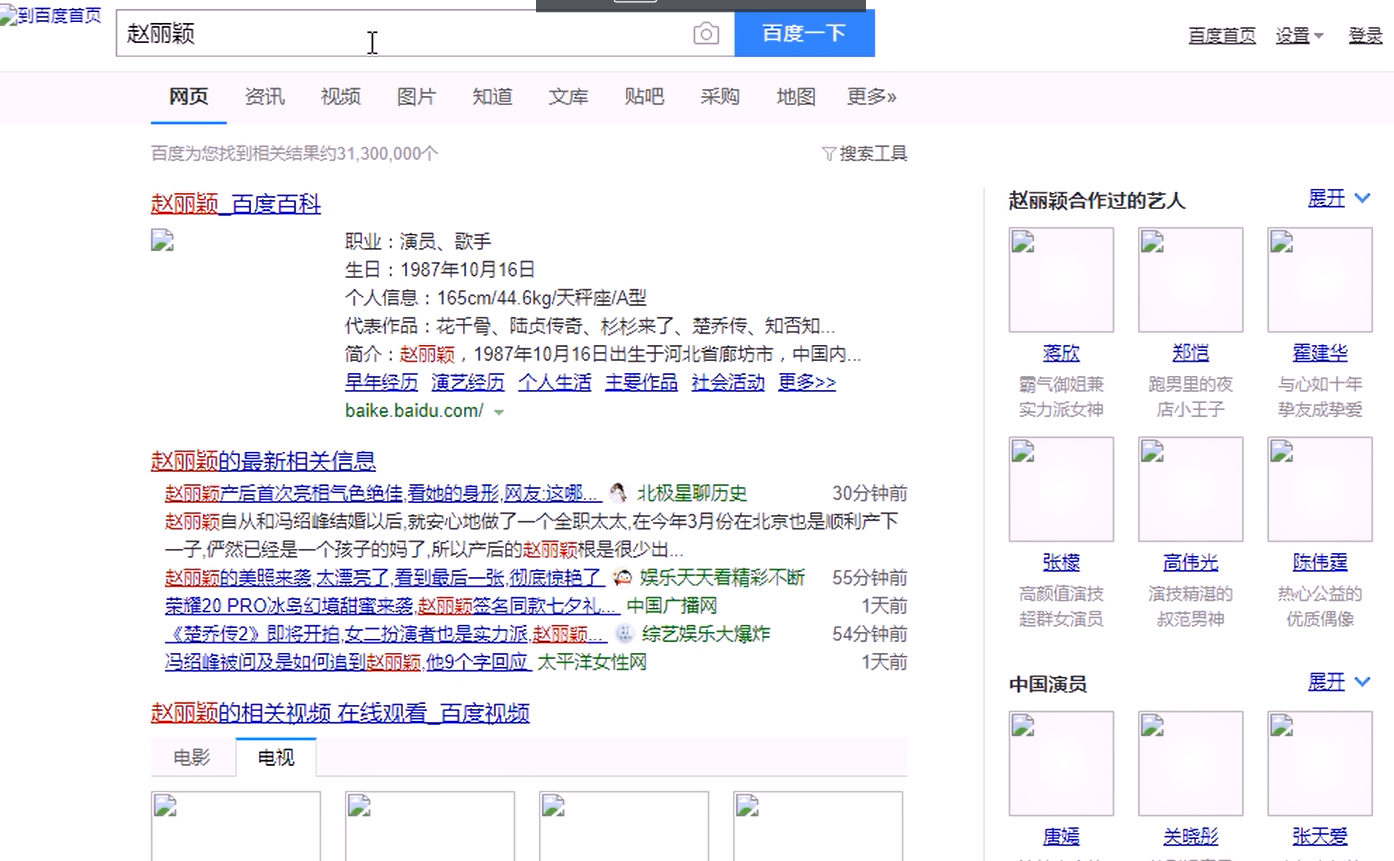Switch to the 采购 tab
1394x861 pixels.
720,97
